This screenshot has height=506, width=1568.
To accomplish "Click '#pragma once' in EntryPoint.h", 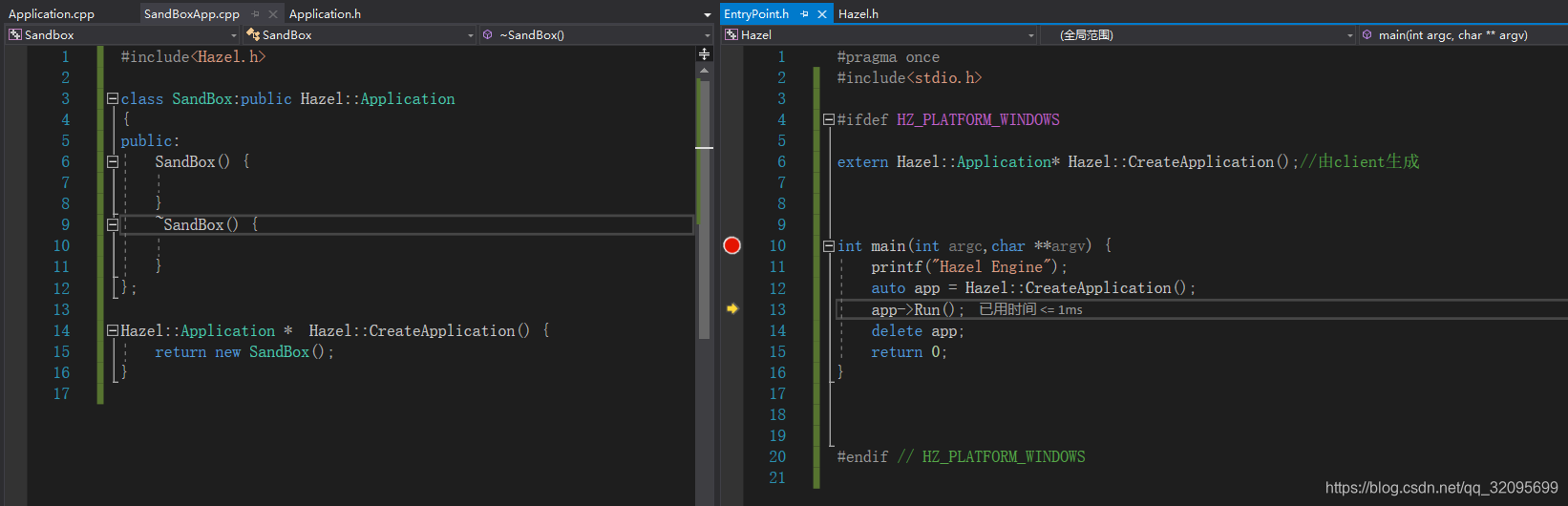I will coord(888,56).
